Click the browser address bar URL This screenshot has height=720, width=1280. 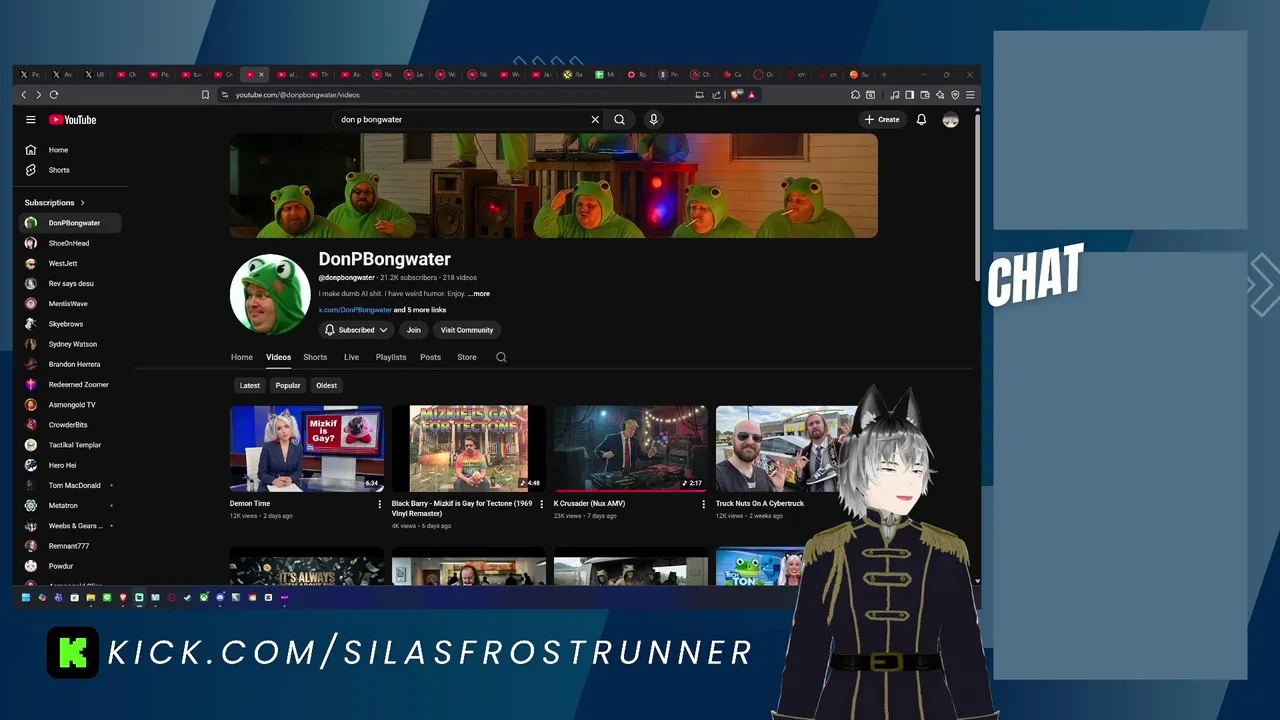pyautogui.click(x=297, y=95)
